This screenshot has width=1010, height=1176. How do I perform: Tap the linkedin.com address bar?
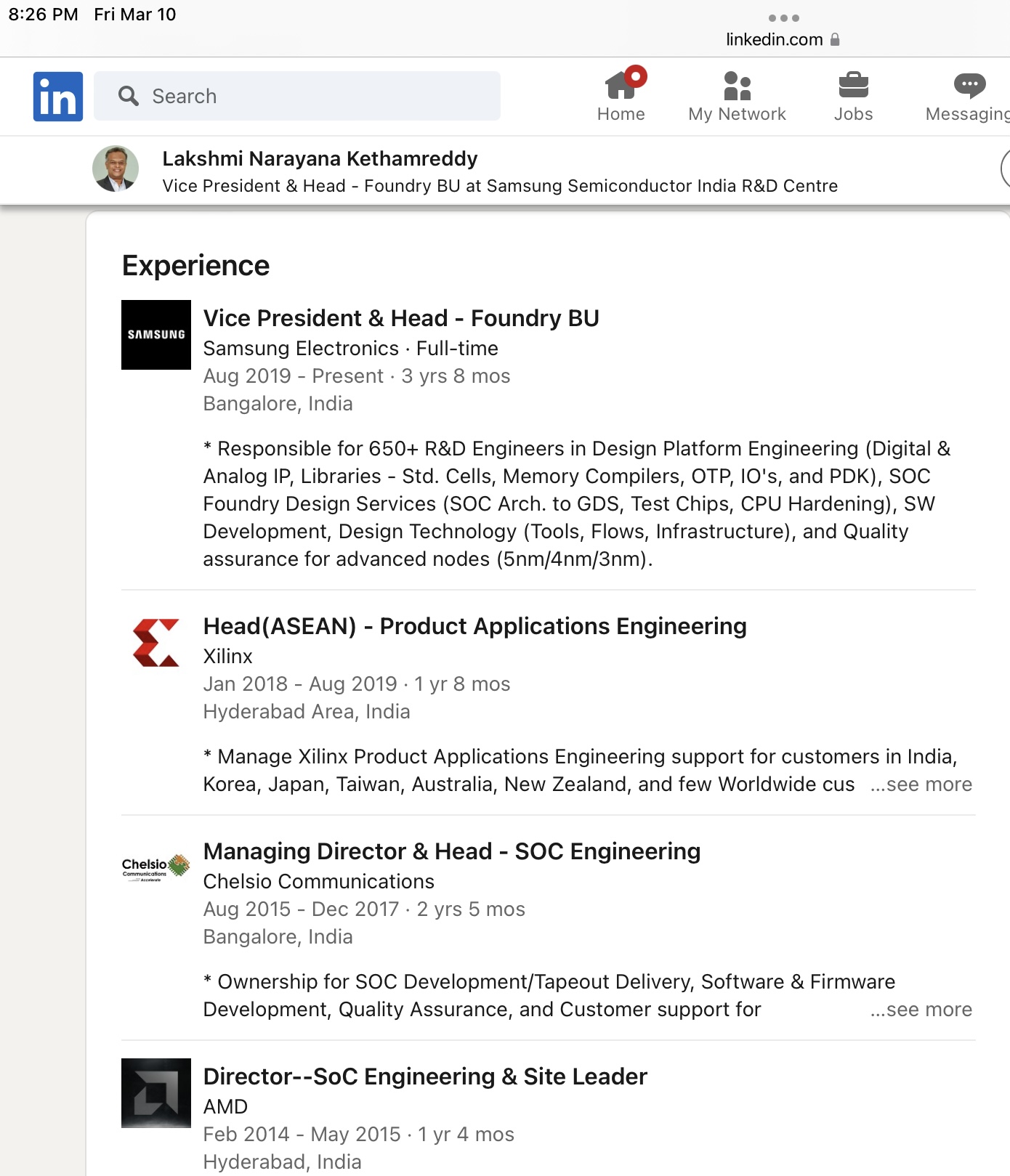[783, 39]
